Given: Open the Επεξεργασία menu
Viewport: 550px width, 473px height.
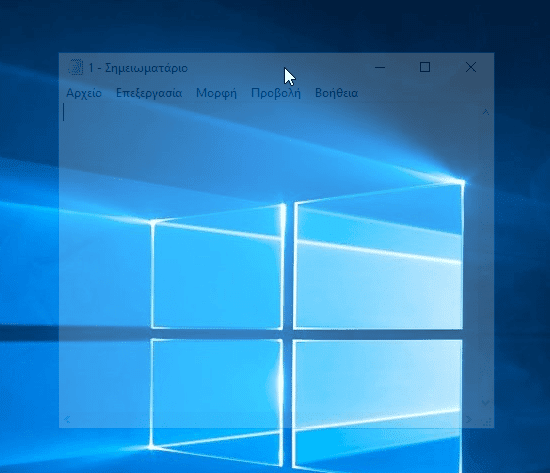Looking at the screenshot, I should tap(149, 93).
